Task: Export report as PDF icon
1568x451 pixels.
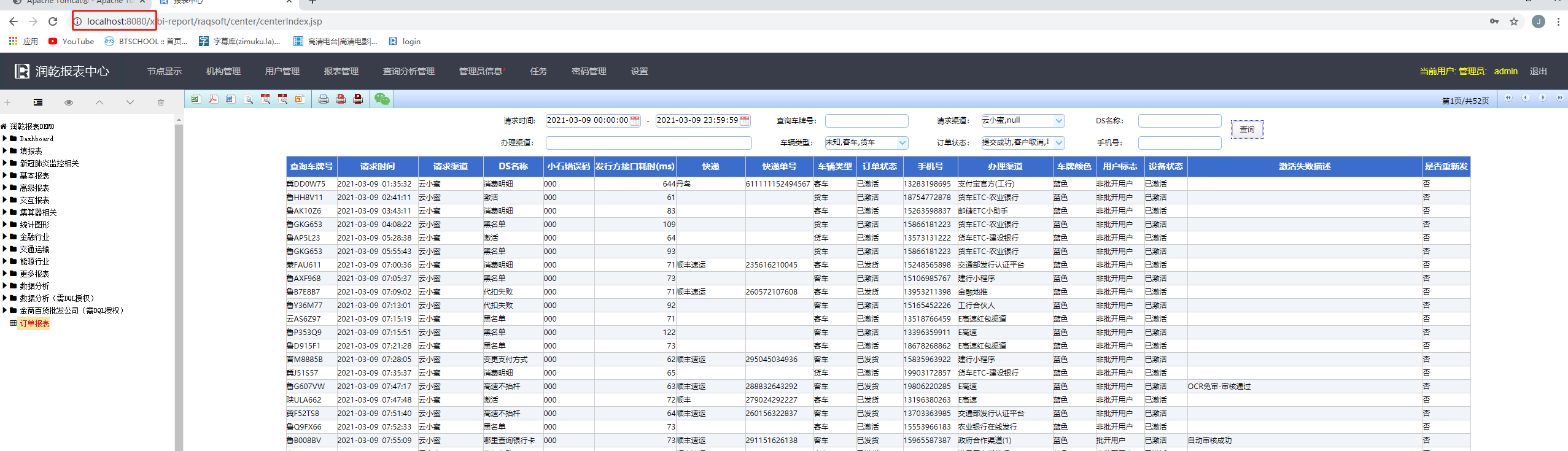Action: tap(213, 99)
